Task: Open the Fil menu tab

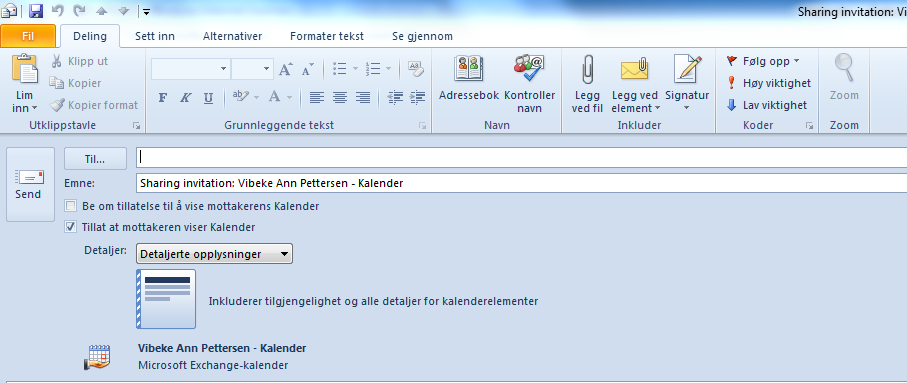Action: click(x=28, y=36)
